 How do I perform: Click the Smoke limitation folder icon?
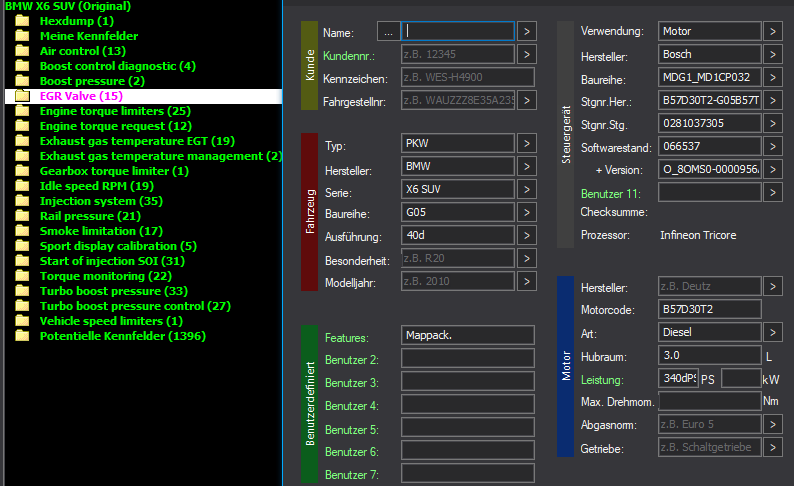click(22, 231)
